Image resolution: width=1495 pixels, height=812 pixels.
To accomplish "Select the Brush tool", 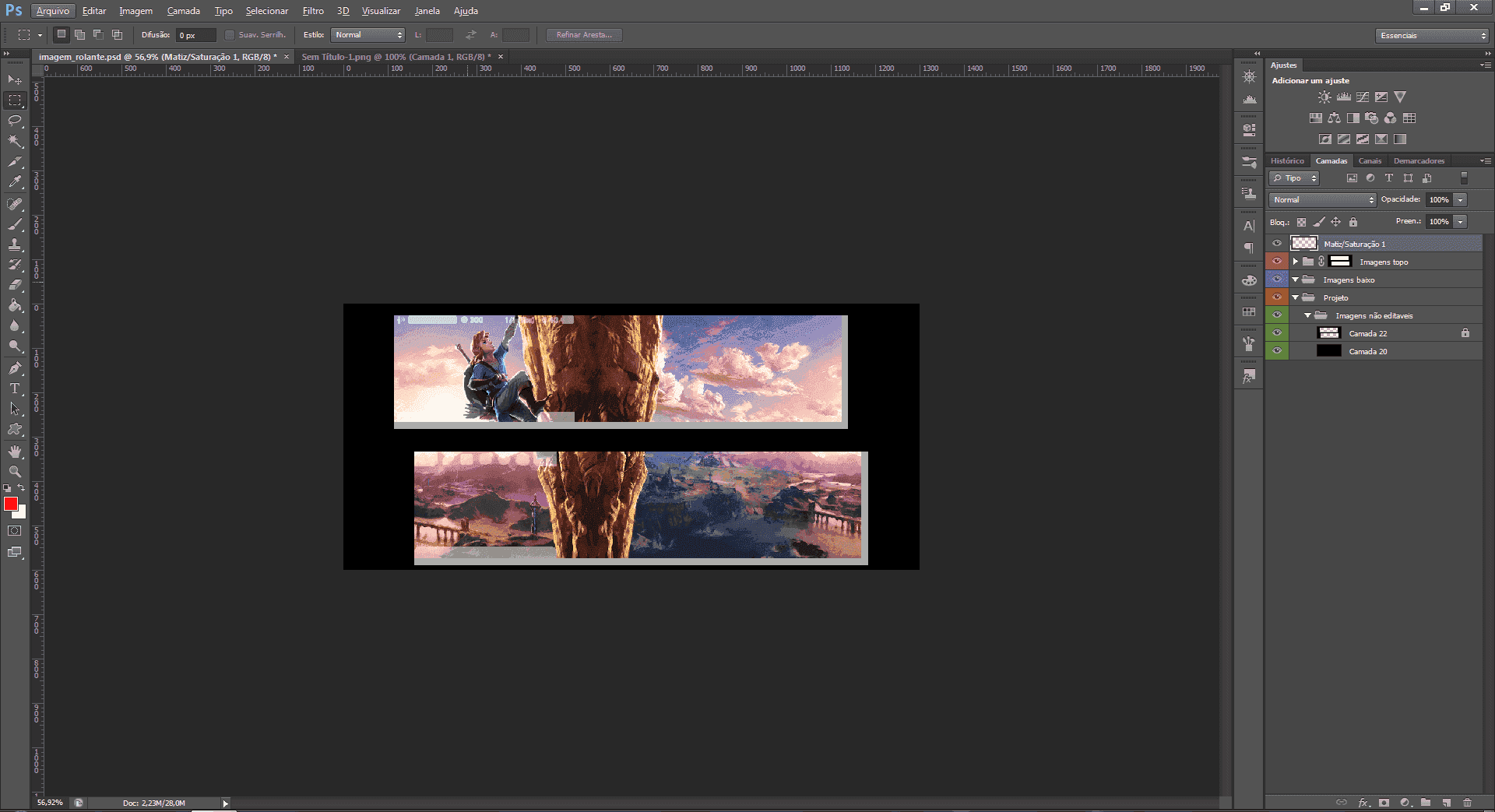I will coord(15,224).
